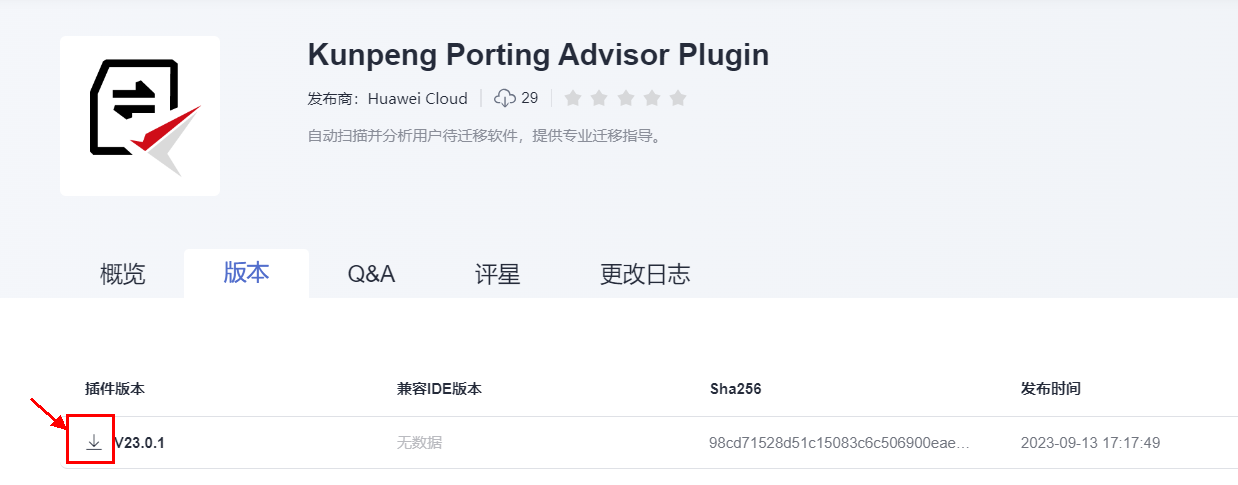Click the first rating star
Screen dimensions: 1238x485
573,98
